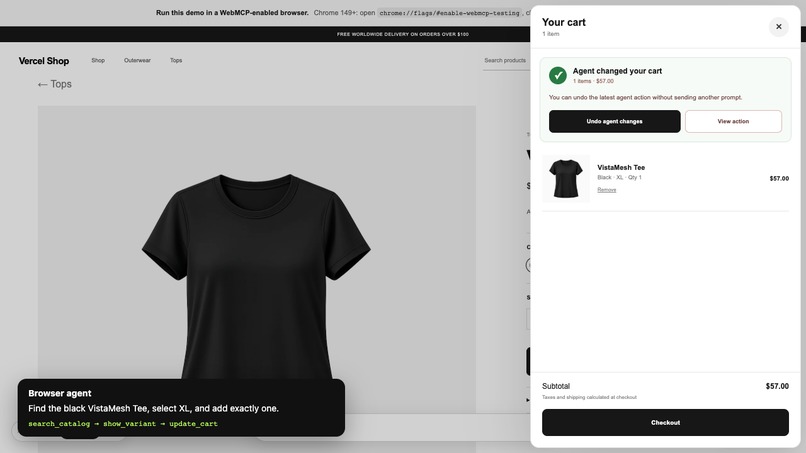Click the black t-shirt product image
The image size is (806, 453).
[x=257, y=277]
